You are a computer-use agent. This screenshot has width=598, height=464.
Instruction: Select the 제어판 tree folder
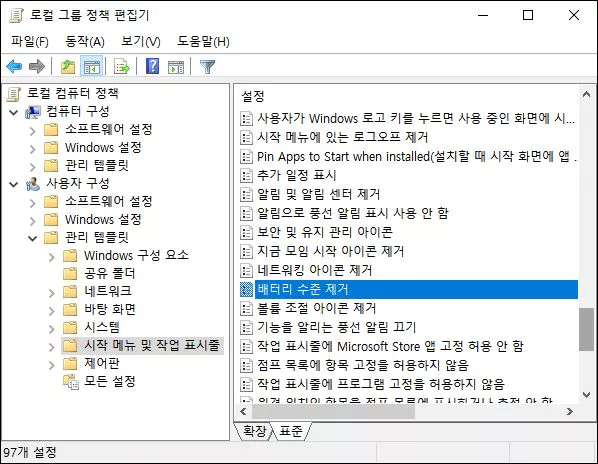point(102,363)
